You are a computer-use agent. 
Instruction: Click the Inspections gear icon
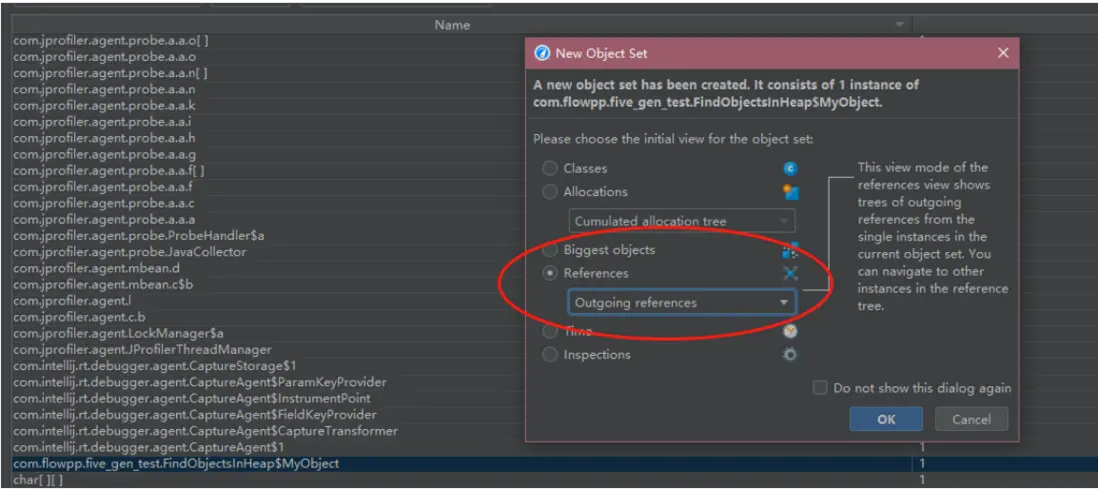791,355
